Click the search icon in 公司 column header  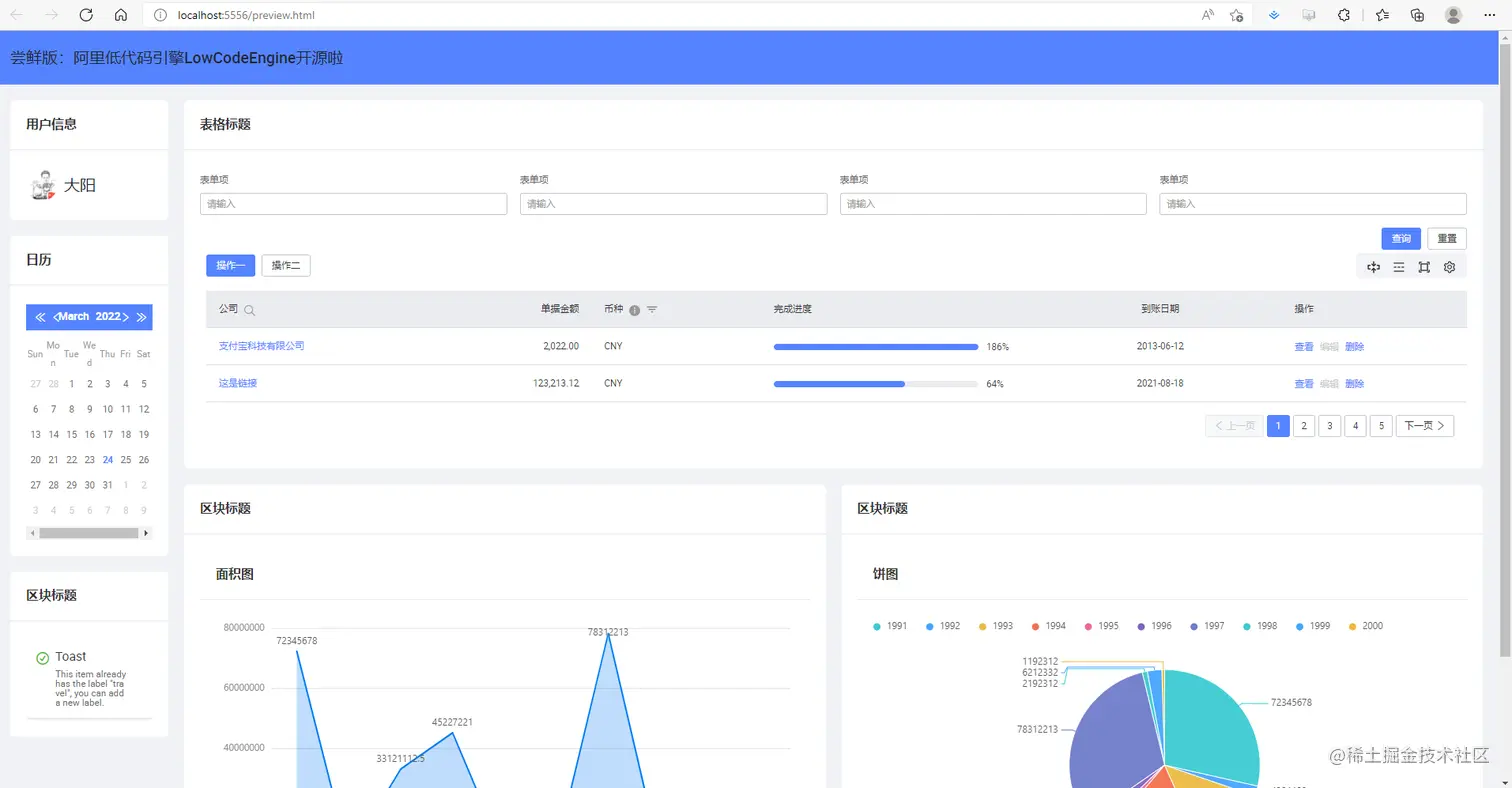249,310
